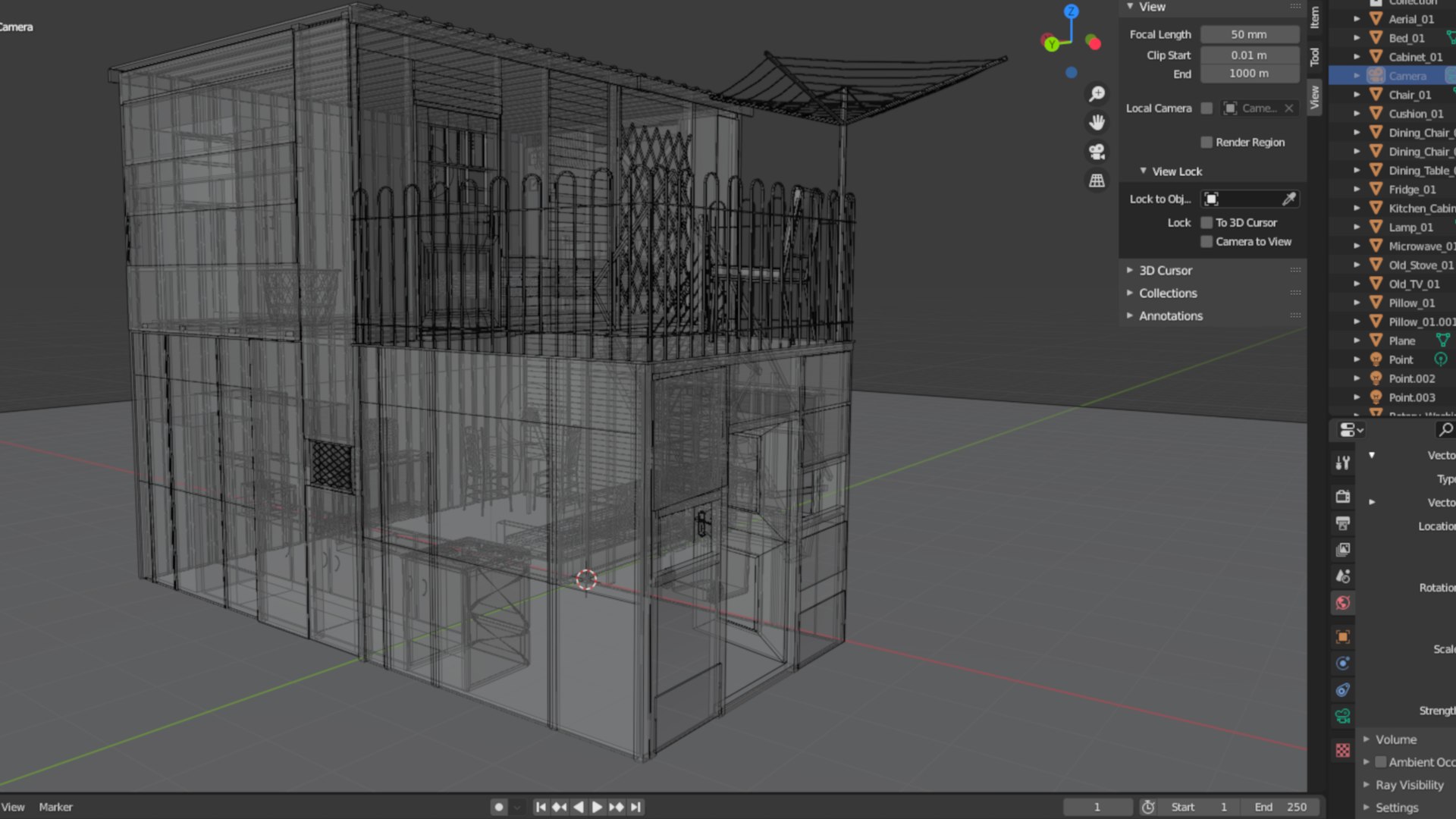Open the Render properties tab
Image resolution: width=1456 pixels, height=819 pixels.
click(1342, 497)
